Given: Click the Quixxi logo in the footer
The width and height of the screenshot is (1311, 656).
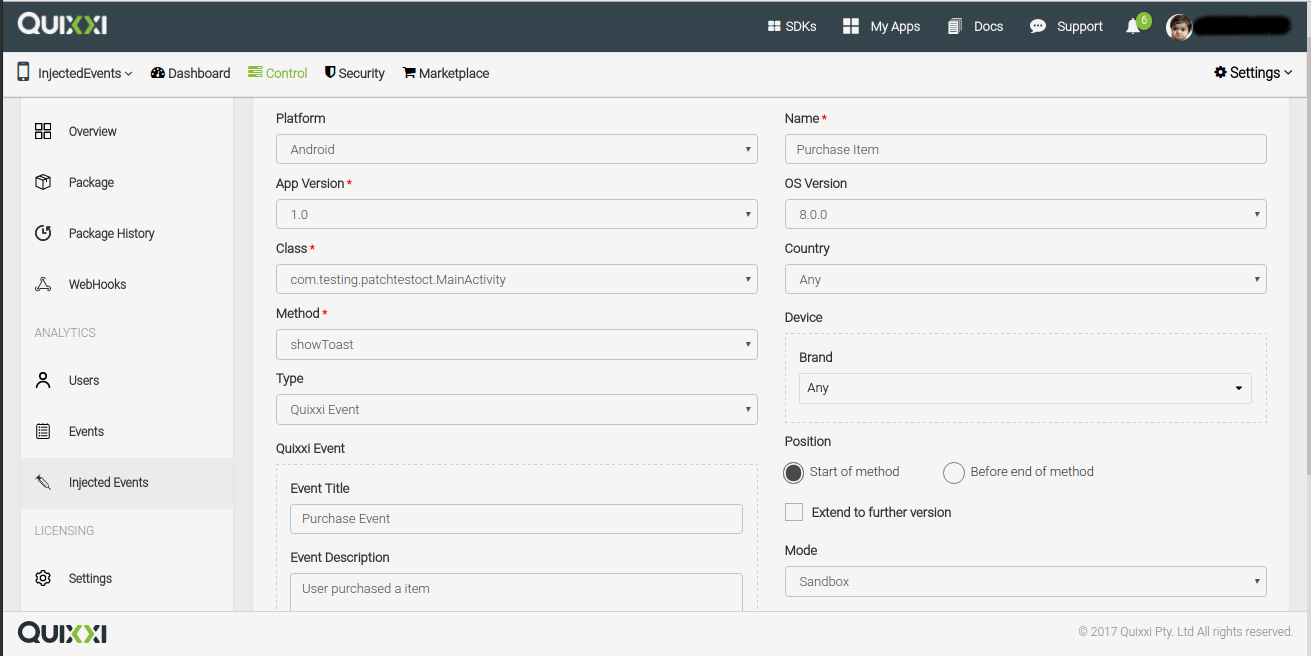Looking at the screenshot, I should 62,632.
